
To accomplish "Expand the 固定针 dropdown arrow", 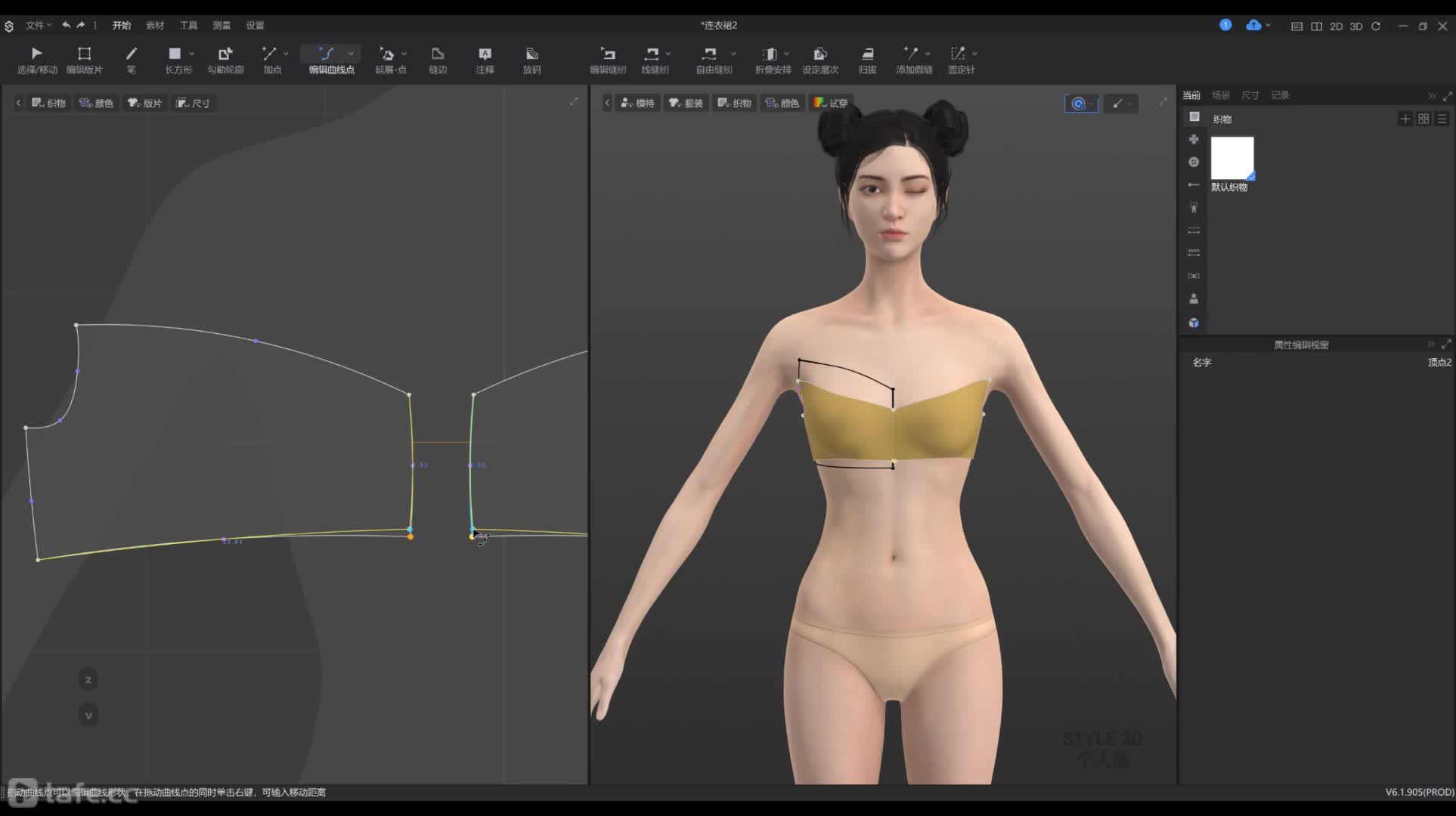I will pyautogui.click(x=975, y=54).
